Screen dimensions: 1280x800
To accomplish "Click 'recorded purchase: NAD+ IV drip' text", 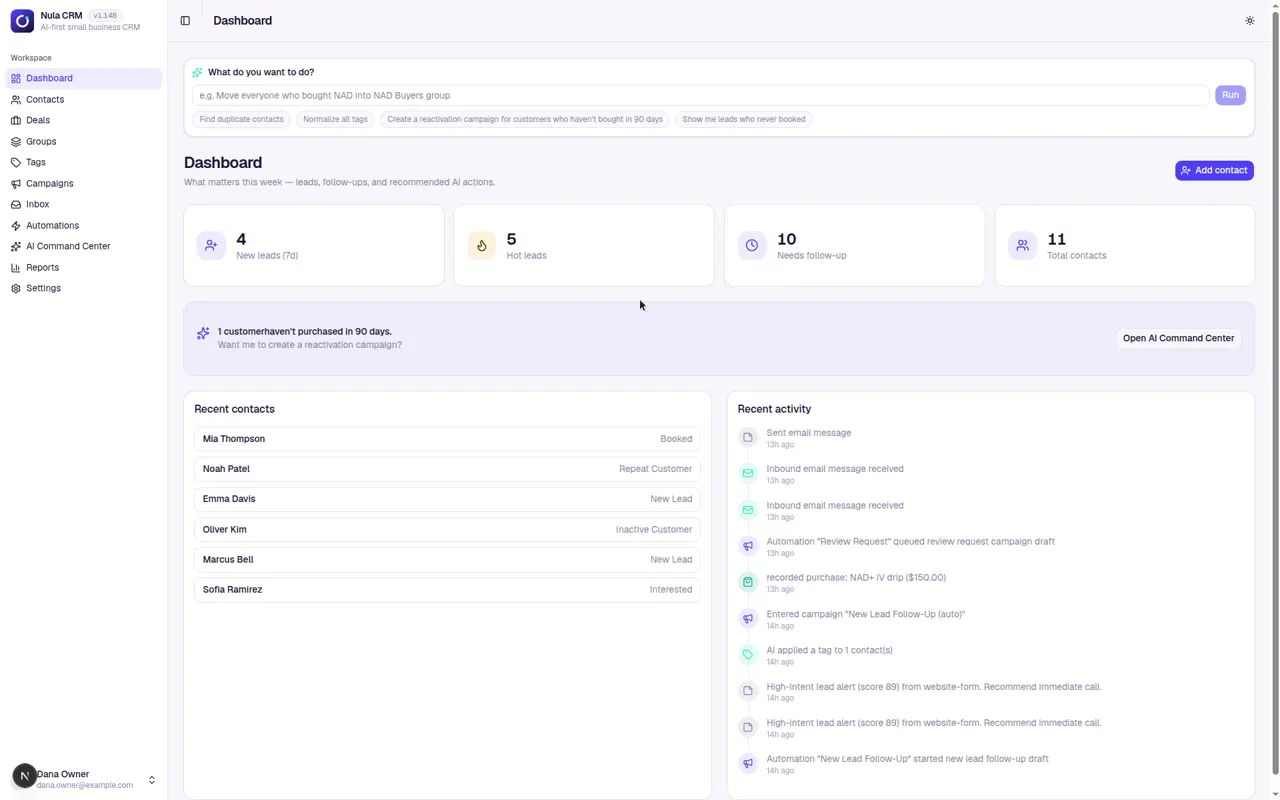I will click(856, 578).
